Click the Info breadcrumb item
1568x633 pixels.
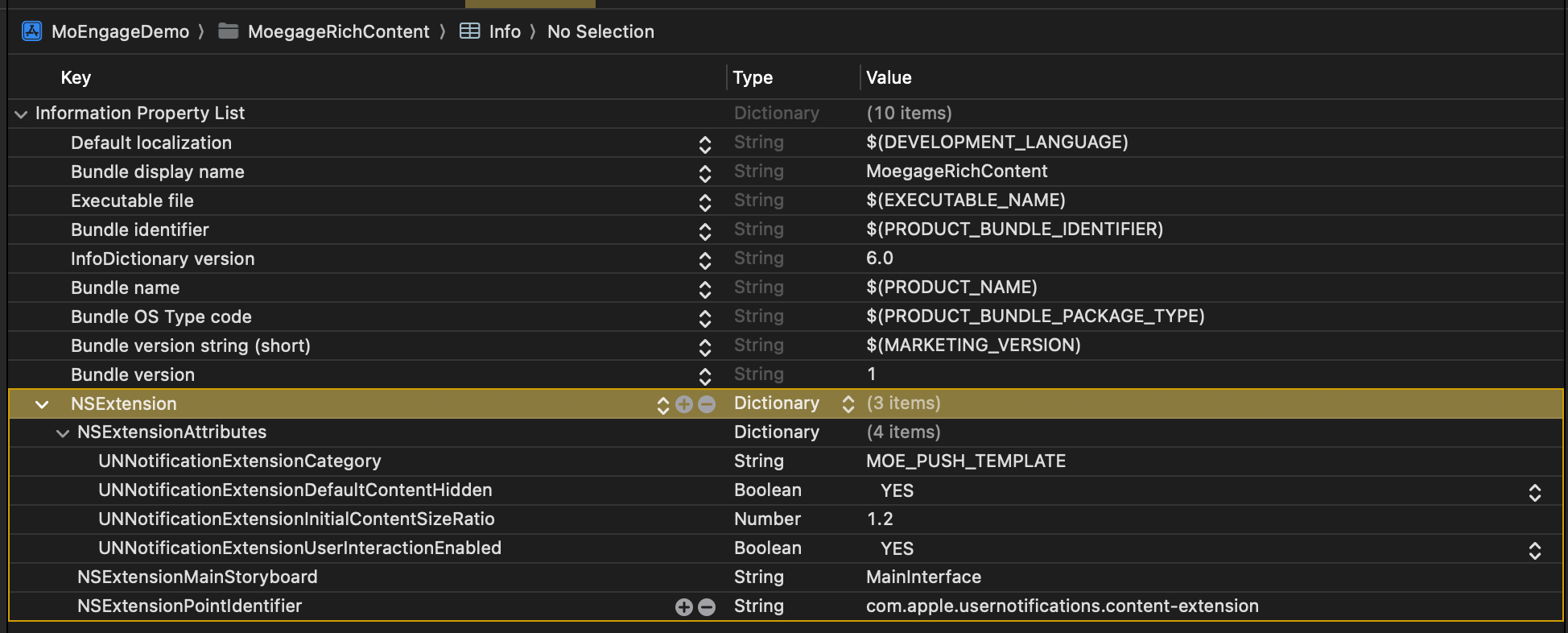(505, 31)
